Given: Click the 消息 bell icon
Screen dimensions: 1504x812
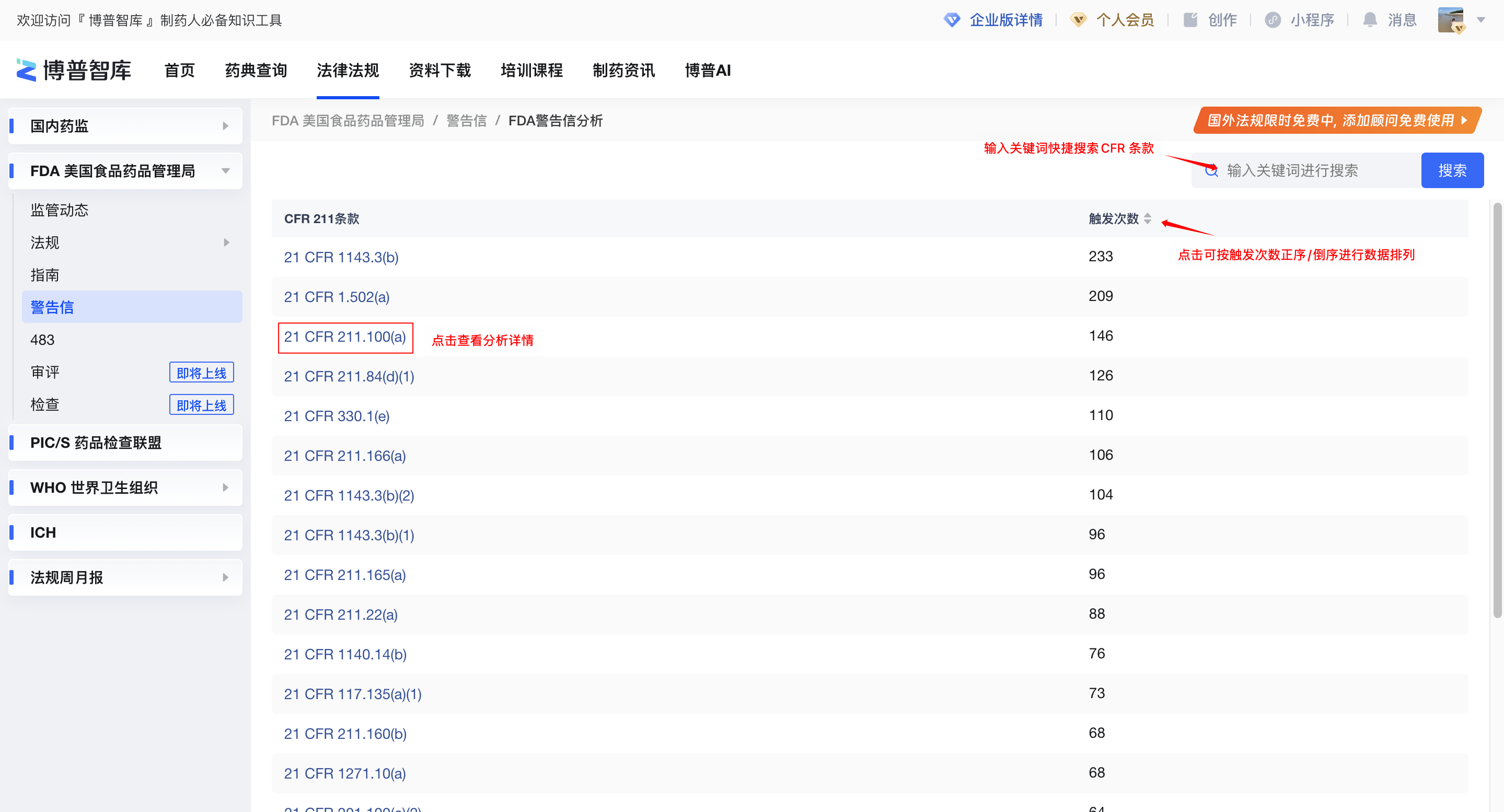Looking at the screenshot, I should pos(1370,20).
